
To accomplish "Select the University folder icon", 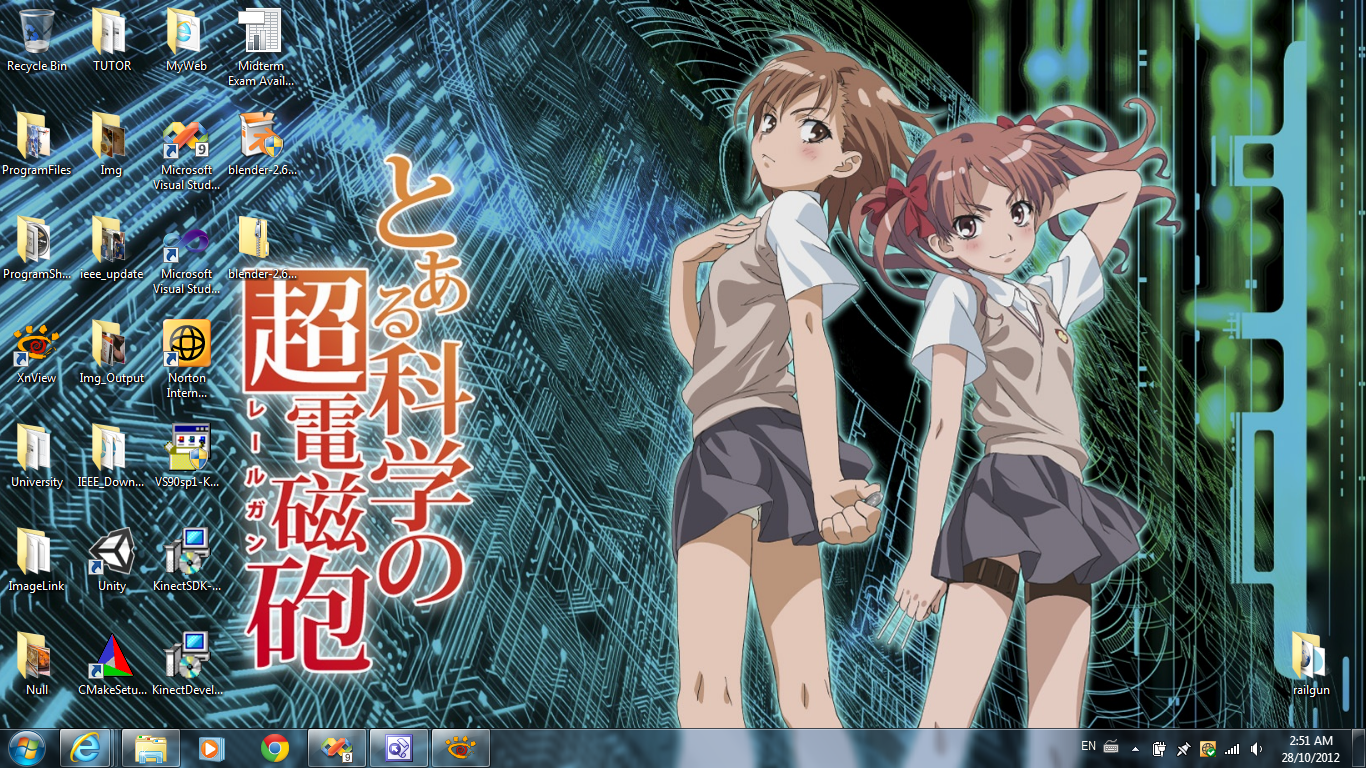I will point(37,456).
